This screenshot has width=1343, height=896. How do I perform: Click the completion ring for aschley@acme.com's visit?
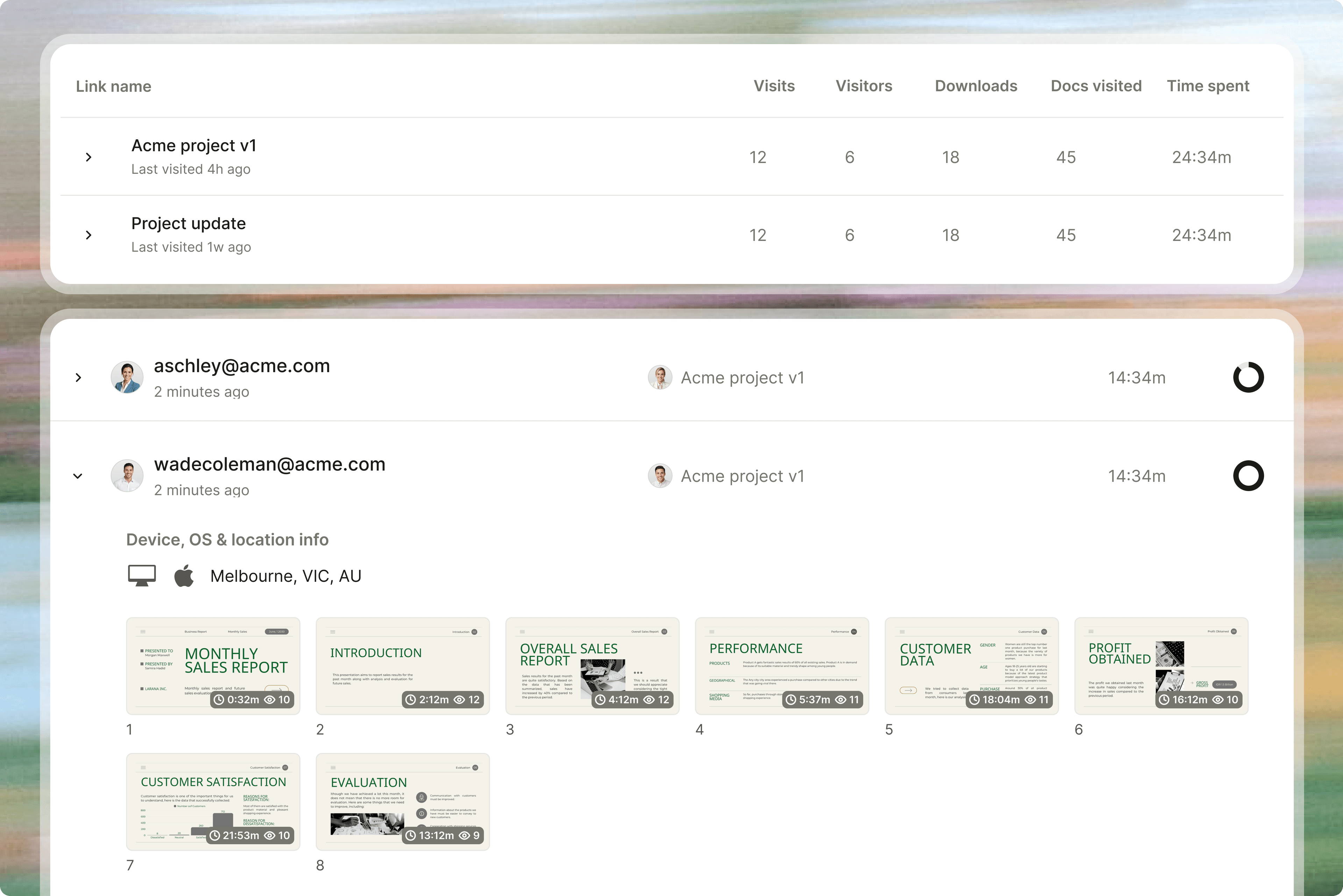point(1249,377)
